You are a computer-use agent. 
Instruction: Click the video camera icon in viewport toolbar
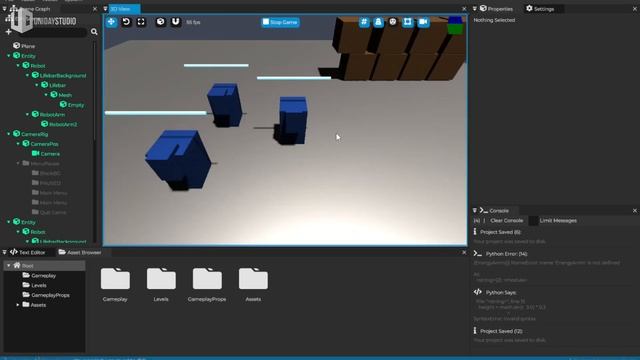click(x=423, y=22)
